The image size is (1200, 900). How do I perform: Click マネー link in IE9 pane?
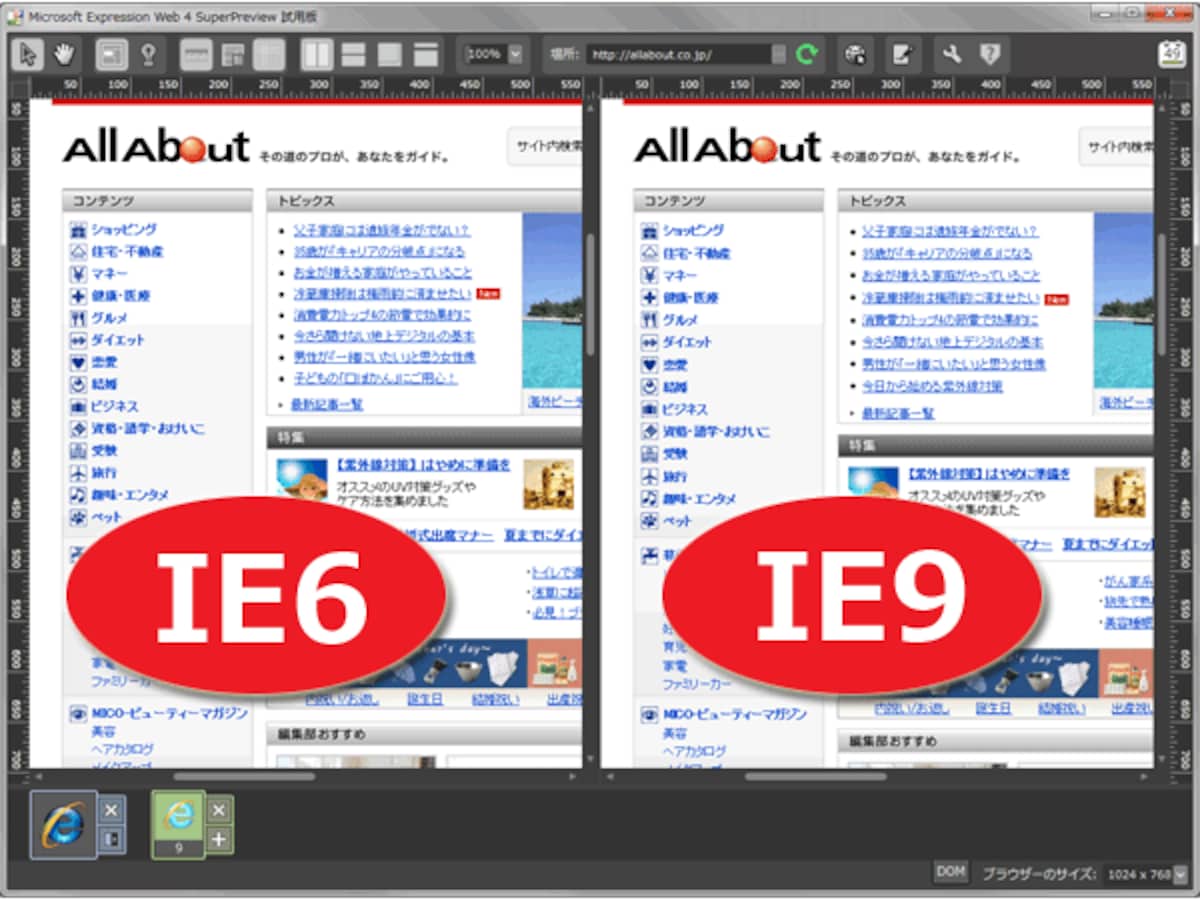pyautogui.click(x=680, y=275)
